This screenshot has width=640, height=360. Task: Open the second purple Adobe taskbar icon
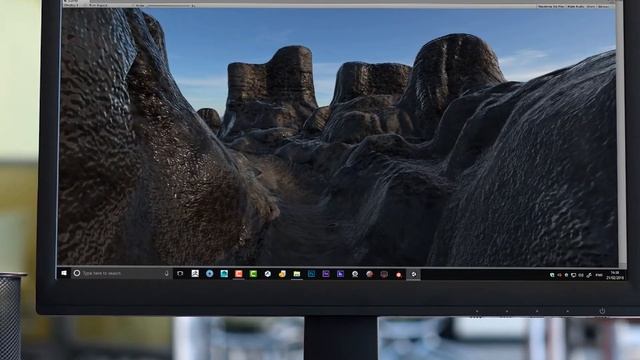[x=340, y=274]
